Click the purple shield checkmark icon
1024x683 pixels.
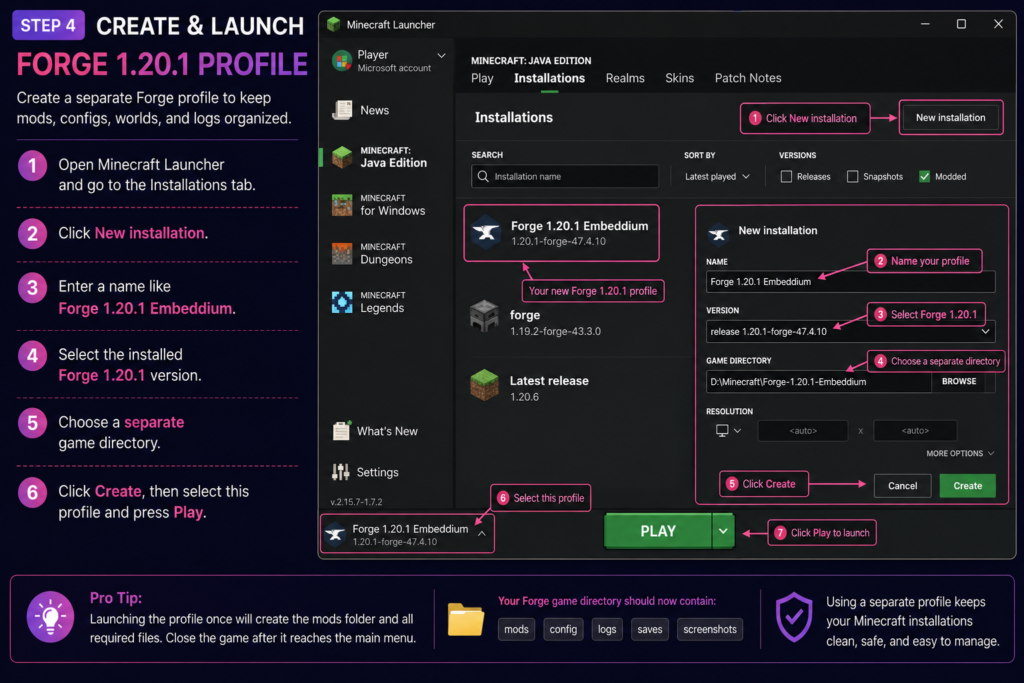click(794, 616)
